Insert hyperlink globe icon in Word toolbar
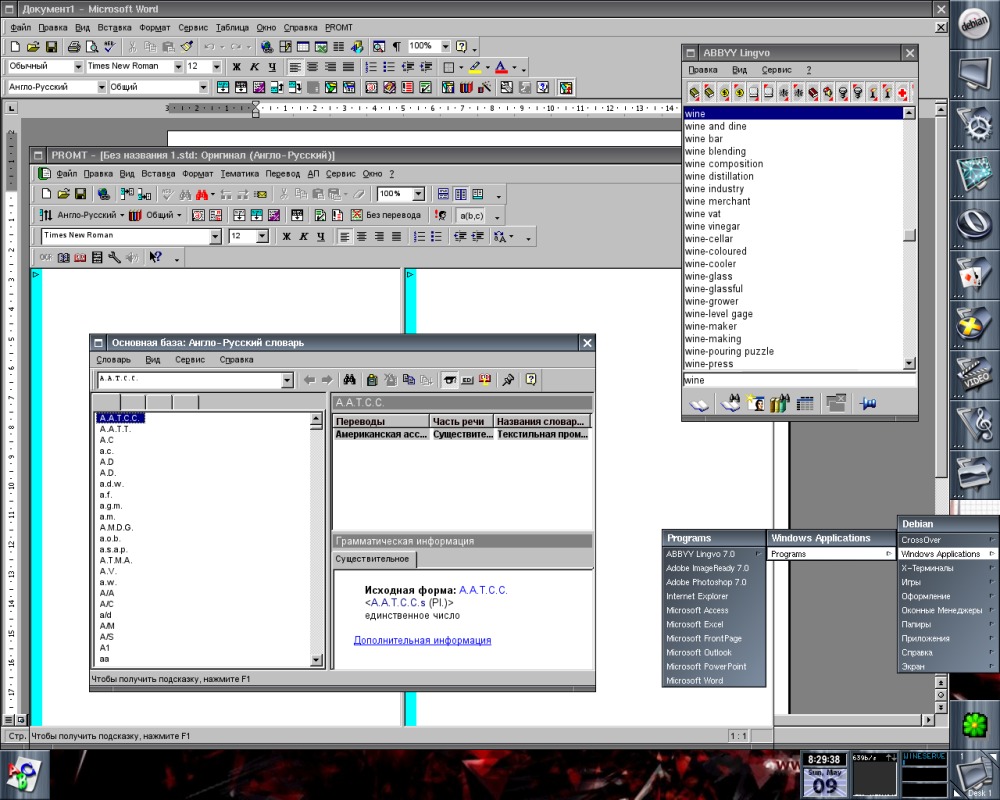Image resolution: width=1000 pixels, height=800 pixels. tap(267, 47)
